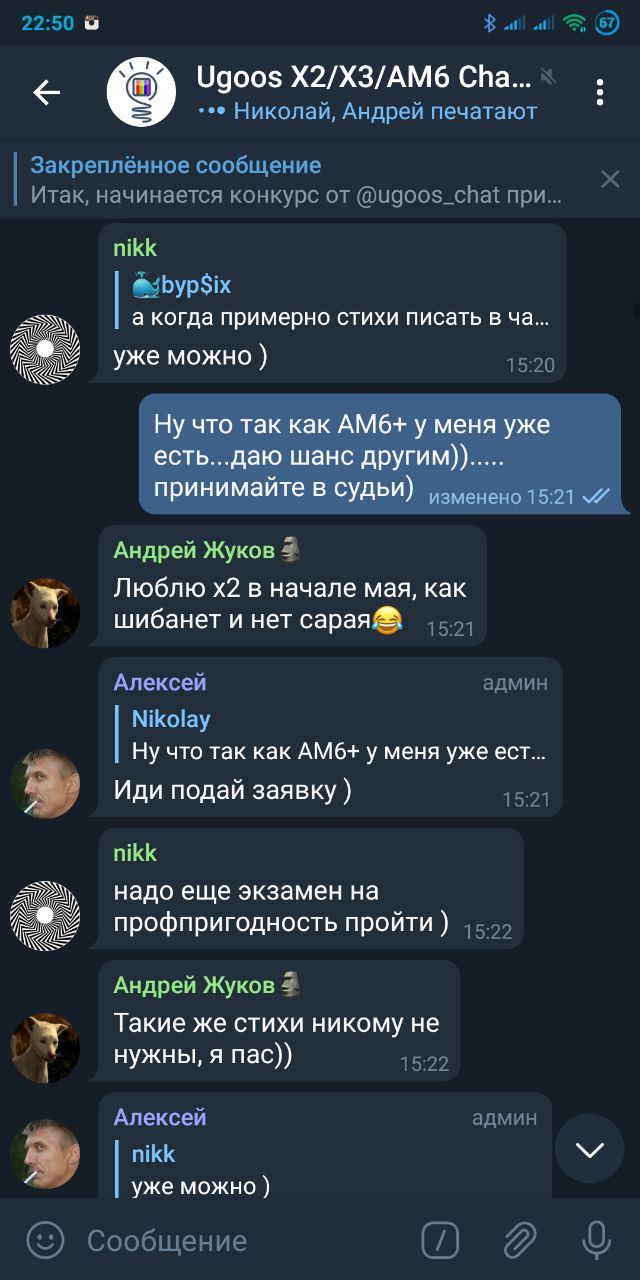
Task: Open the three-dot chat options menu
Action: pyautogui.click(x=600, y=93)
